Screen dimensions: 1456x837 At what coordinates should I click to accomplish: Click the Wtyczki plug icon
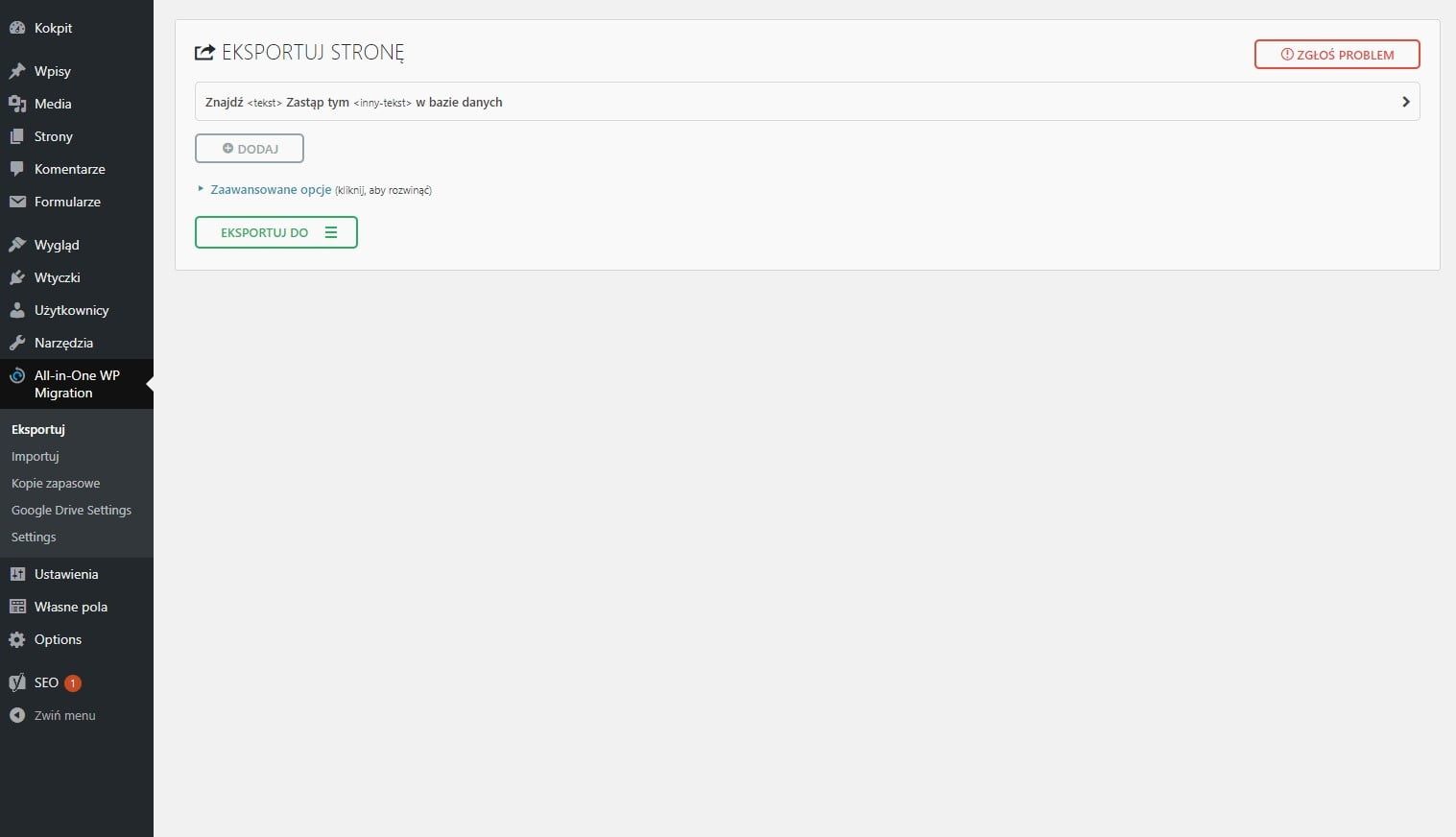tap(17, 277)
